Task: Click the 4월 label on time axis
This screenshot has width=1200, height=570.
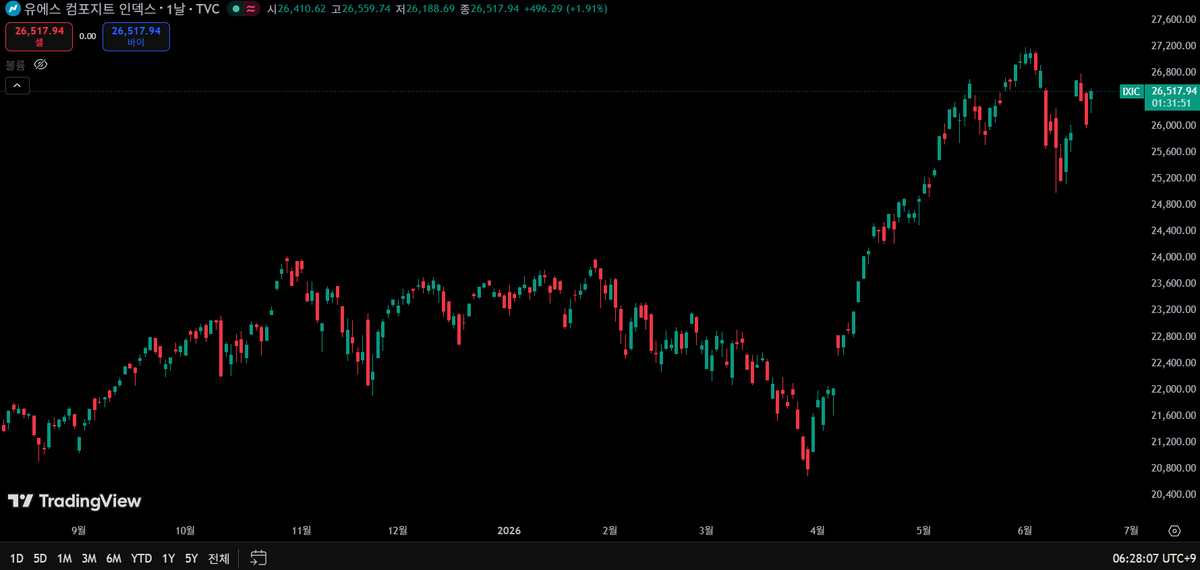Action: point(818,530)
